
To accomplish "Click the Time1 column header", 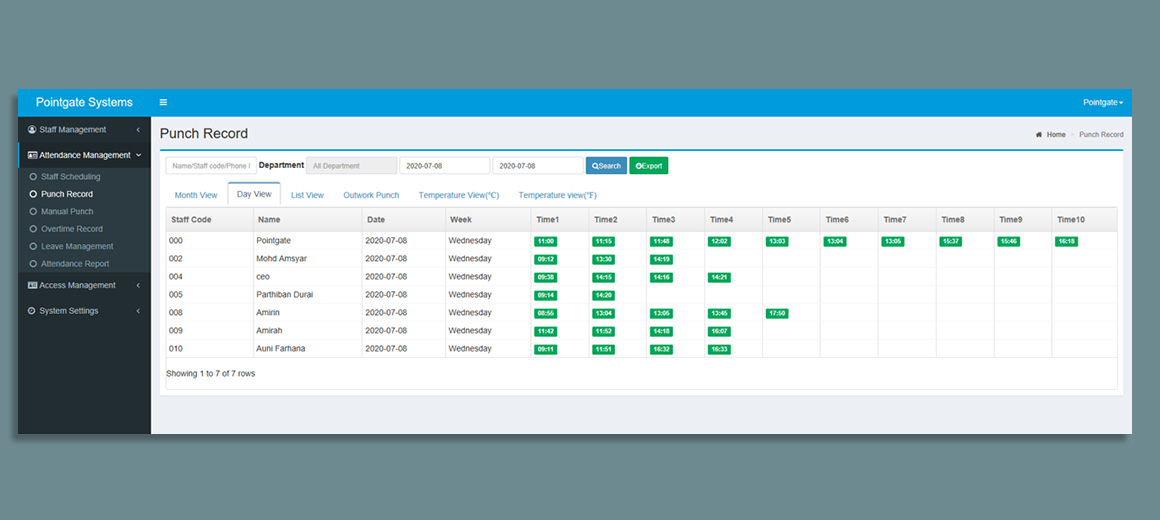I will click(x=560, y=220).
